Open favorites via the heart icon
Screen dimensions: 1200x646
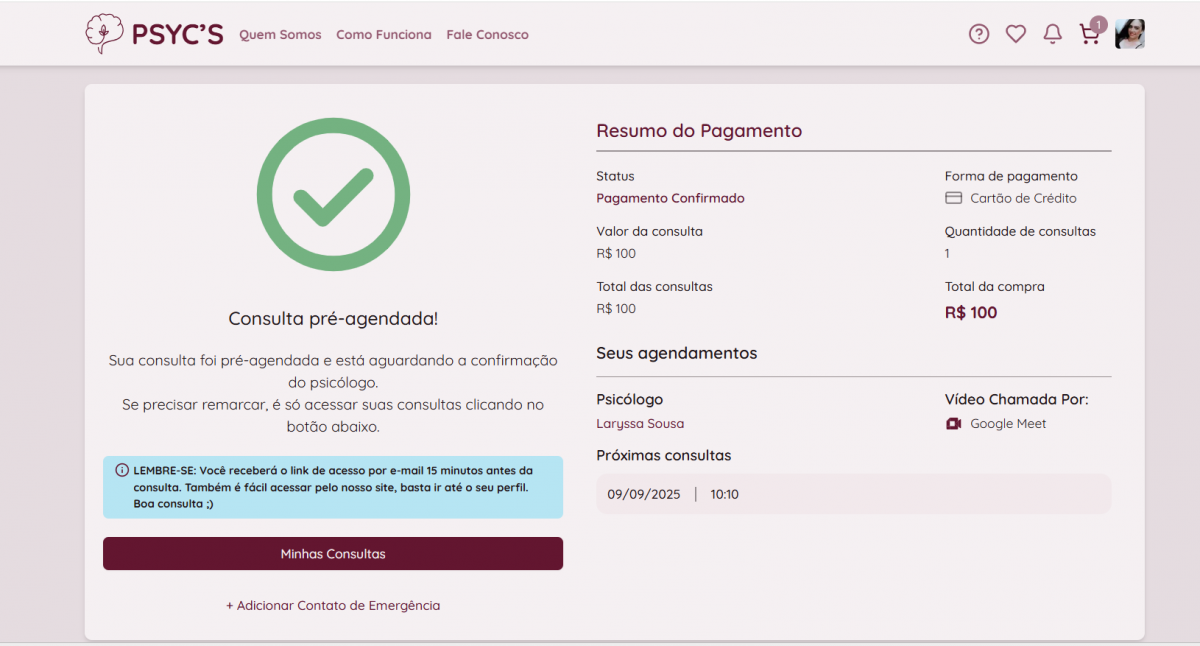pyautogui.click(x=1016, y=34)
